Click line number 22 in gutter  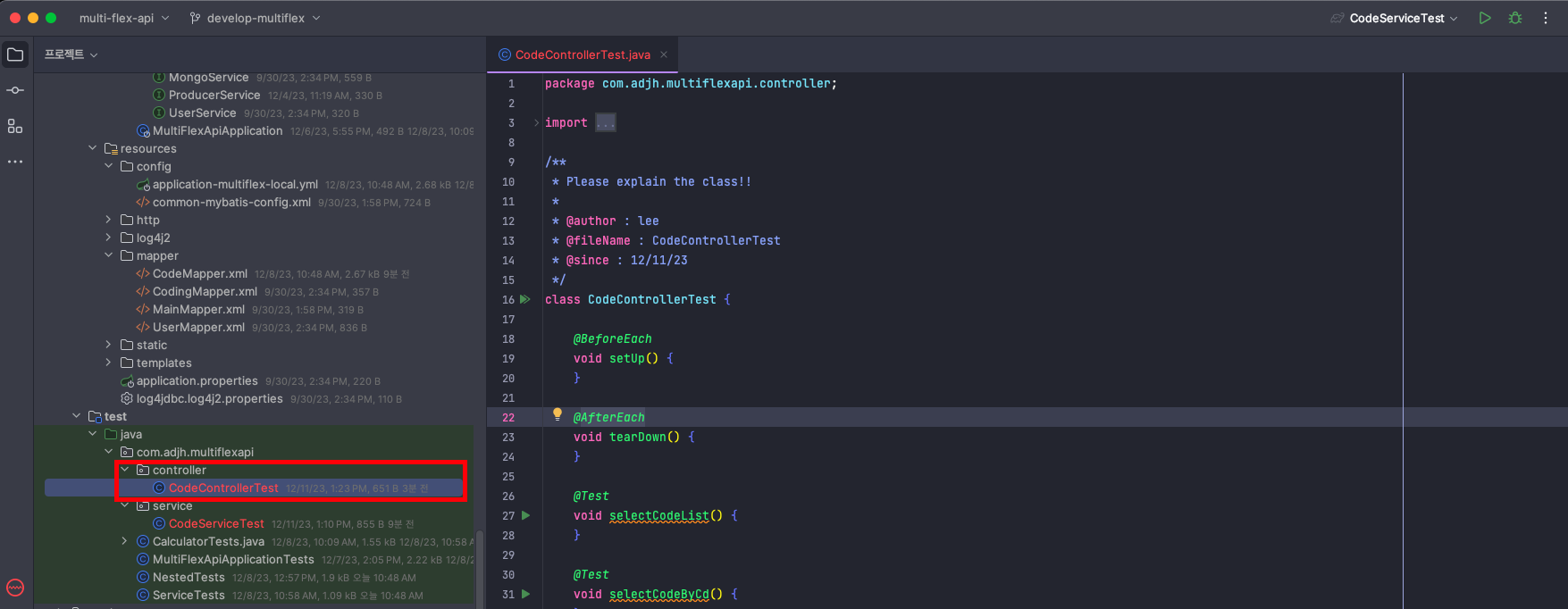coord(508,417)
